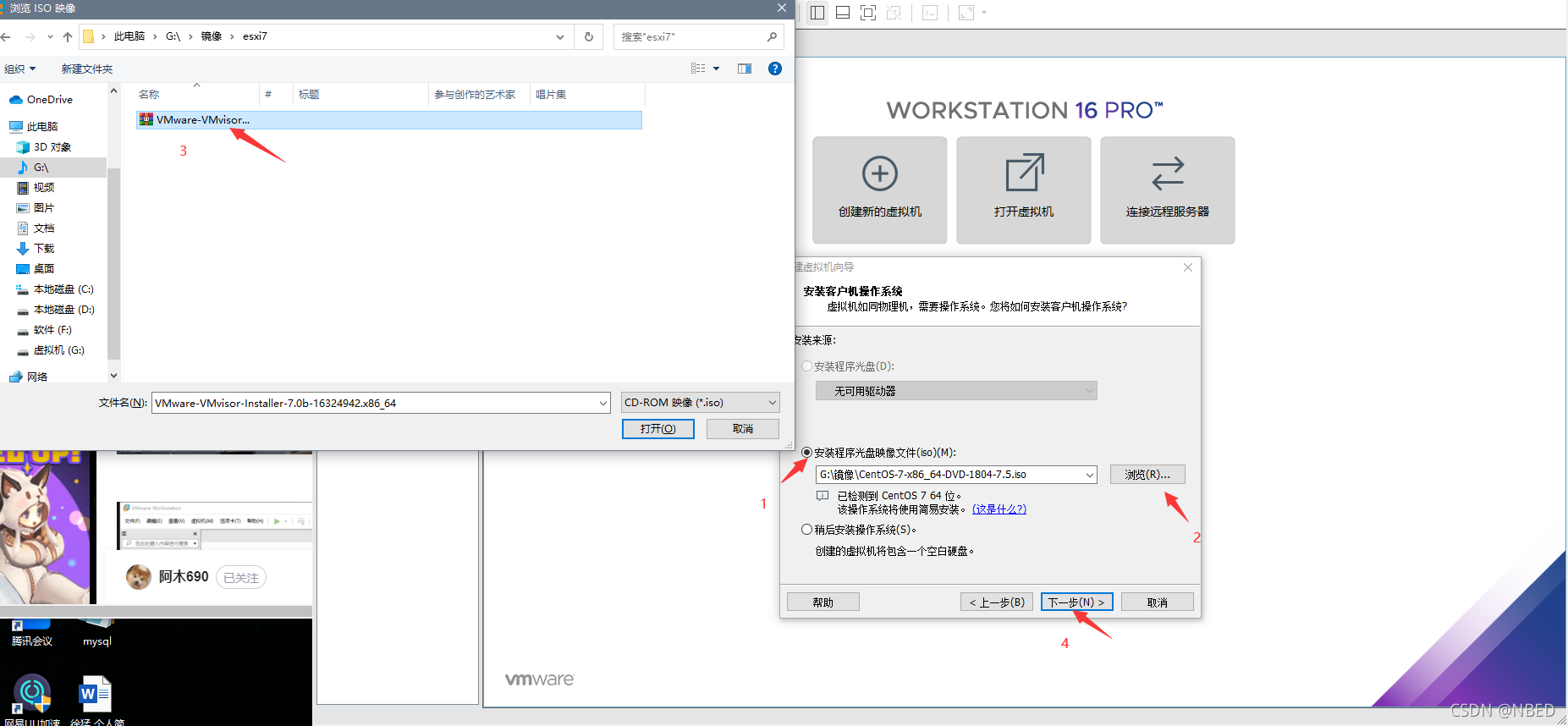
Task: Open the 无可用驱动器 drive dropdown
Action: pos(956,391)
